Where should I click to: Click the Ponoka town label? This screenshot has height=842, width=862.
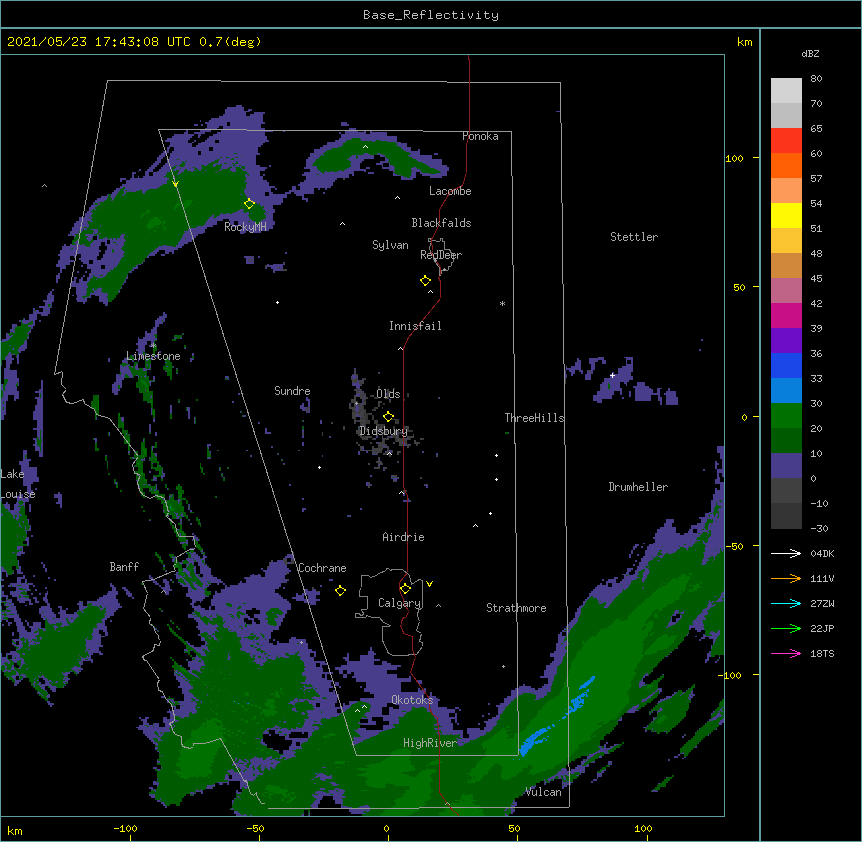480,136
